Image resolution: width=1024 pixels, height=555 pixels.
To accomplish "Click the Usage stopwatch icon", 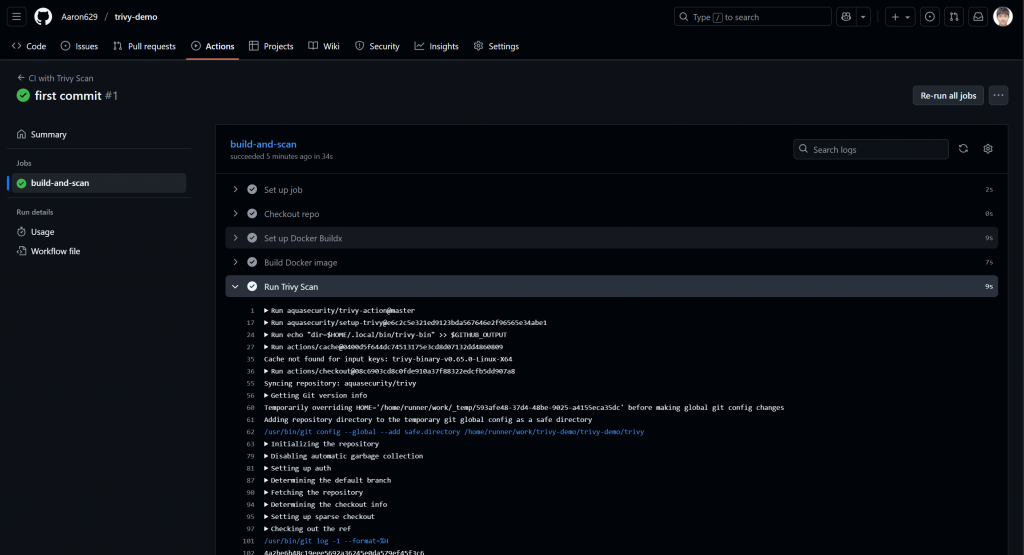I will 22,232.
